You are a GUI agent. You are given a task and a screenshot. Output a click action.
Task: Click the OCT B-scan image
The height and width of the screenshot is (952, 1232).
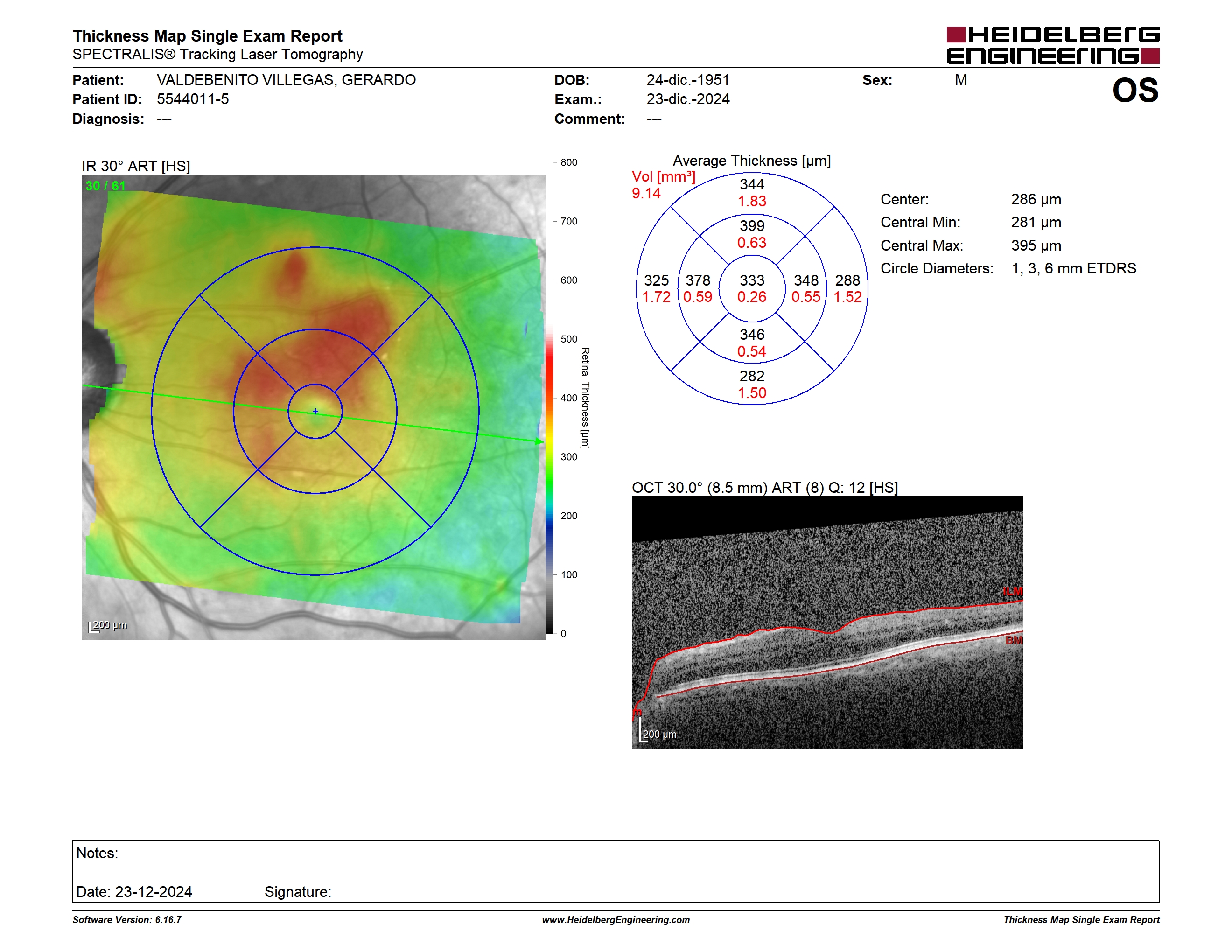coord(827,623)
